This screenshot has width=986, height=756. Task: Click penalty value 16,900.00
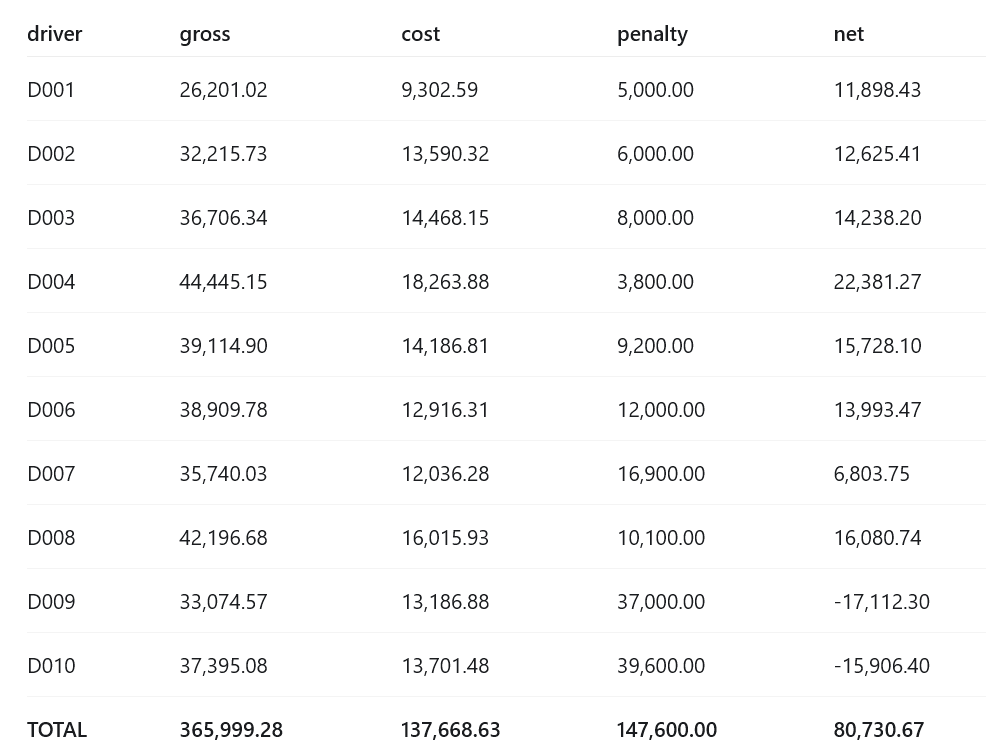pyautogui.click(x=661, y=474)
